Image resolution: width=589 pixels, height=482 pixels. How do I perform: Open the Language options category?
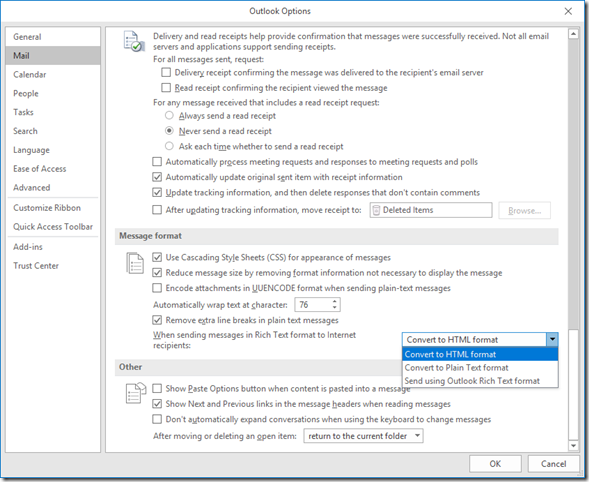pyautogui.click(x=53, y=150)
